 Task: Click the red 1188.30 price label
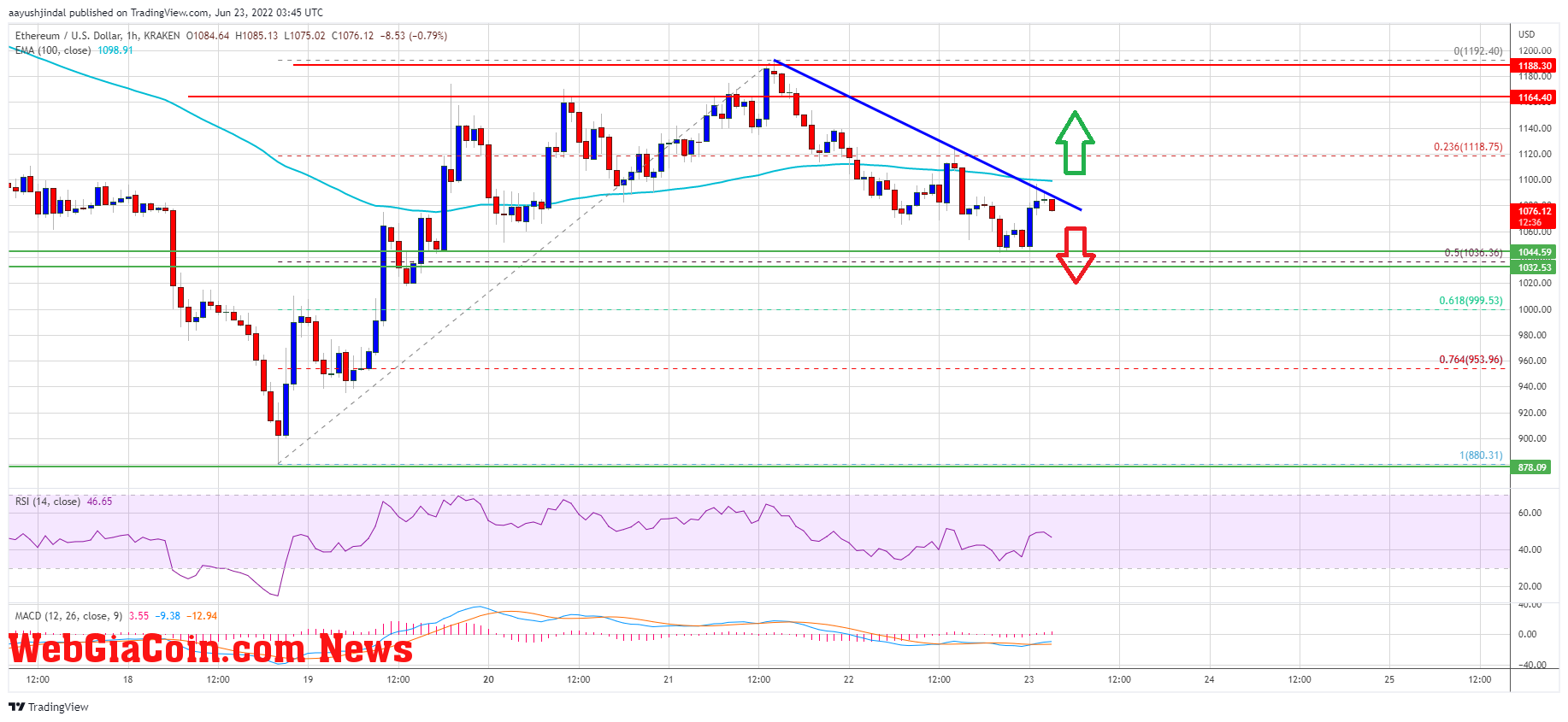click(1534, 66)
